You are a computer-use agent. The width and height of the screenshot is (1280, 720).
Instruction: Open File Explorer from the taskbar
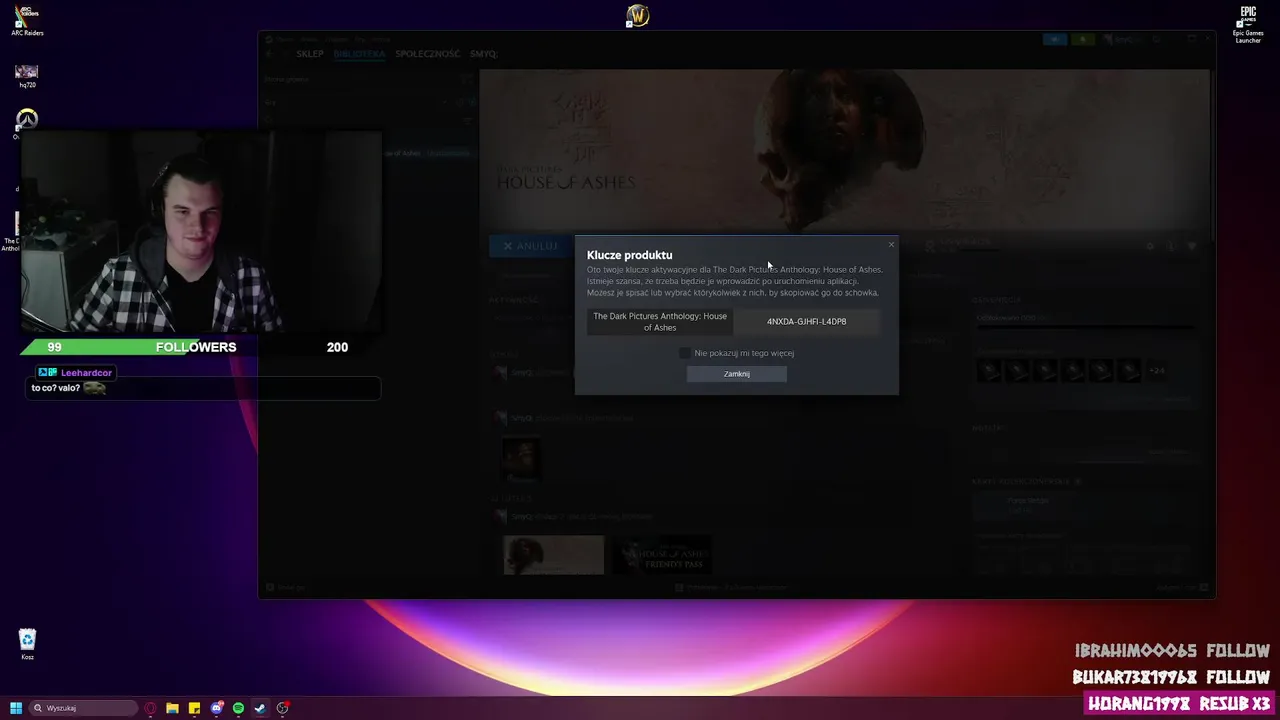point(172,708)
